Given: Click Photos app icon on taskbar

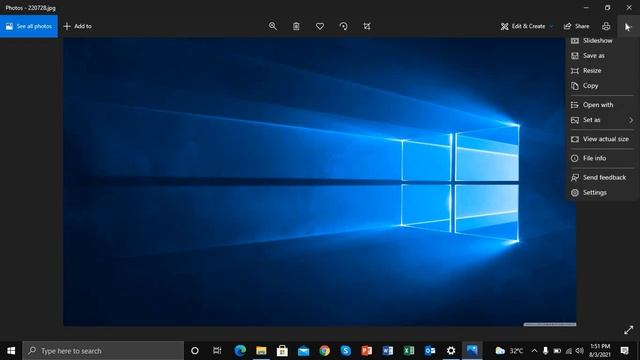Looking at the screenshot, I should [x=472, y=351].
